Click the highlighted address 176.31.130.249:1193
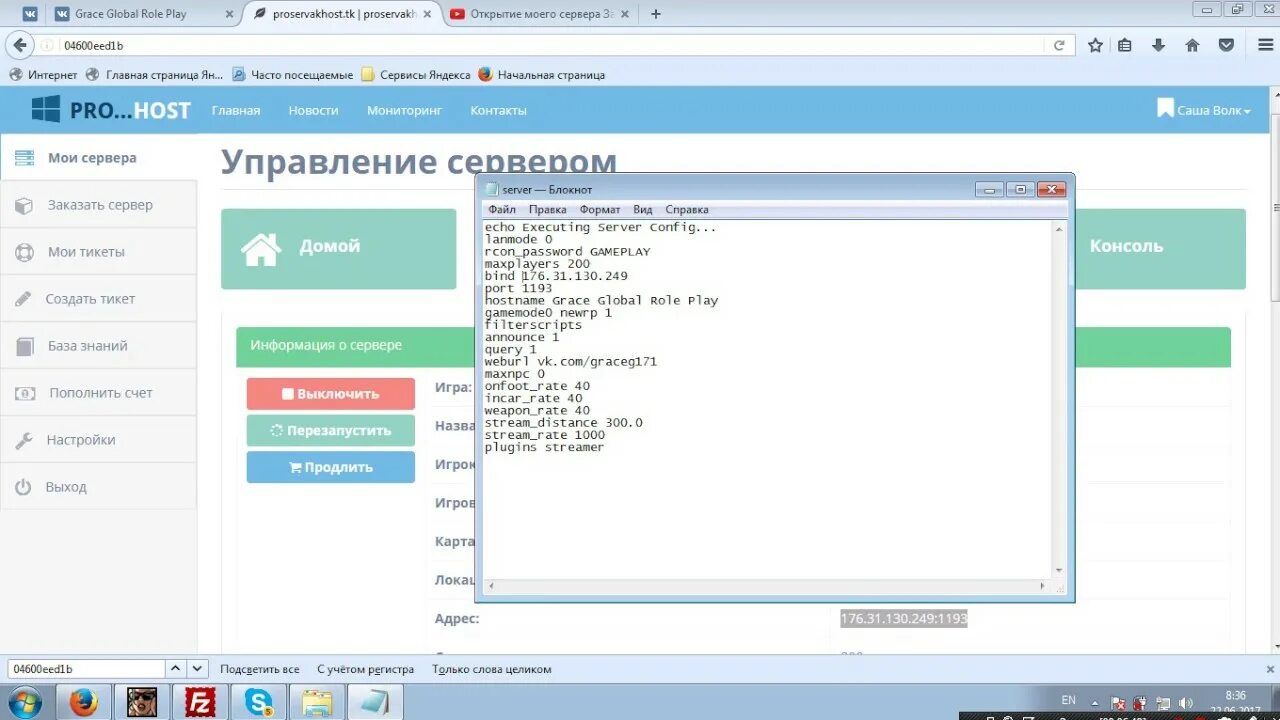The height and width of the screenshot is (720, 1280). [x=904, y=619]
